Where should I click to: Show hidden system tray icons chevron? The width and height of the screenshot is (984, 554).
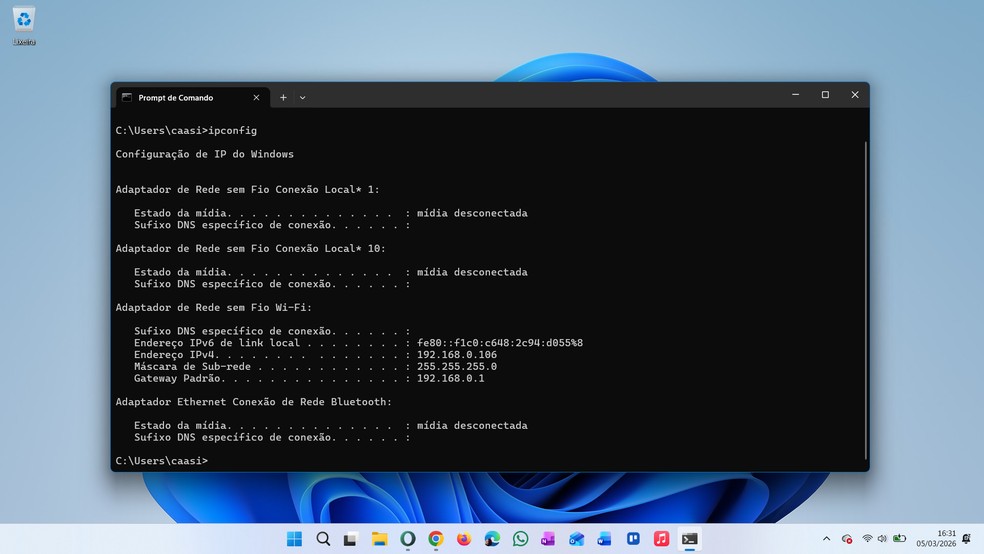(x=826, y=539)
